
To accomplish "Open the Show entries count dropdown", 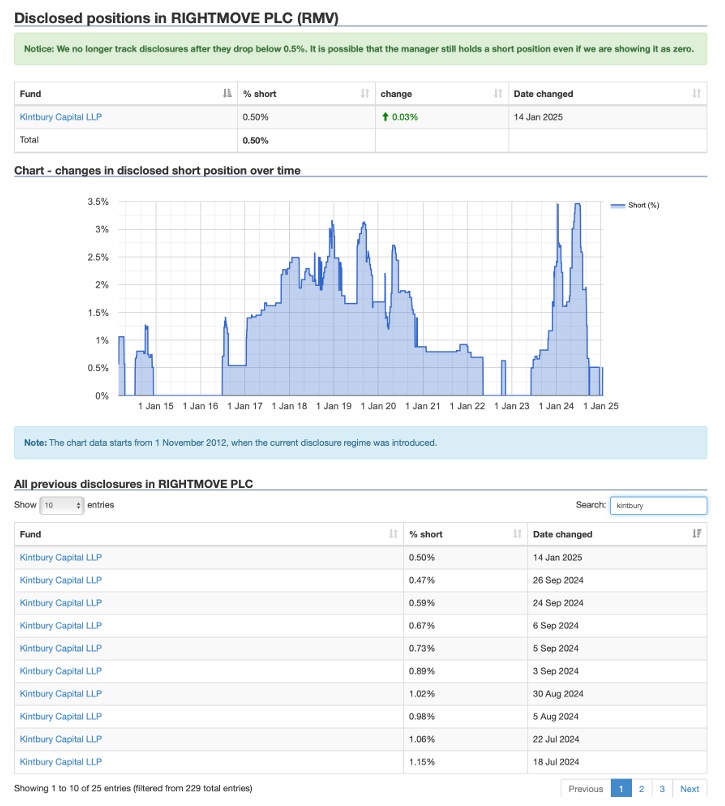I will coord(62,505).
